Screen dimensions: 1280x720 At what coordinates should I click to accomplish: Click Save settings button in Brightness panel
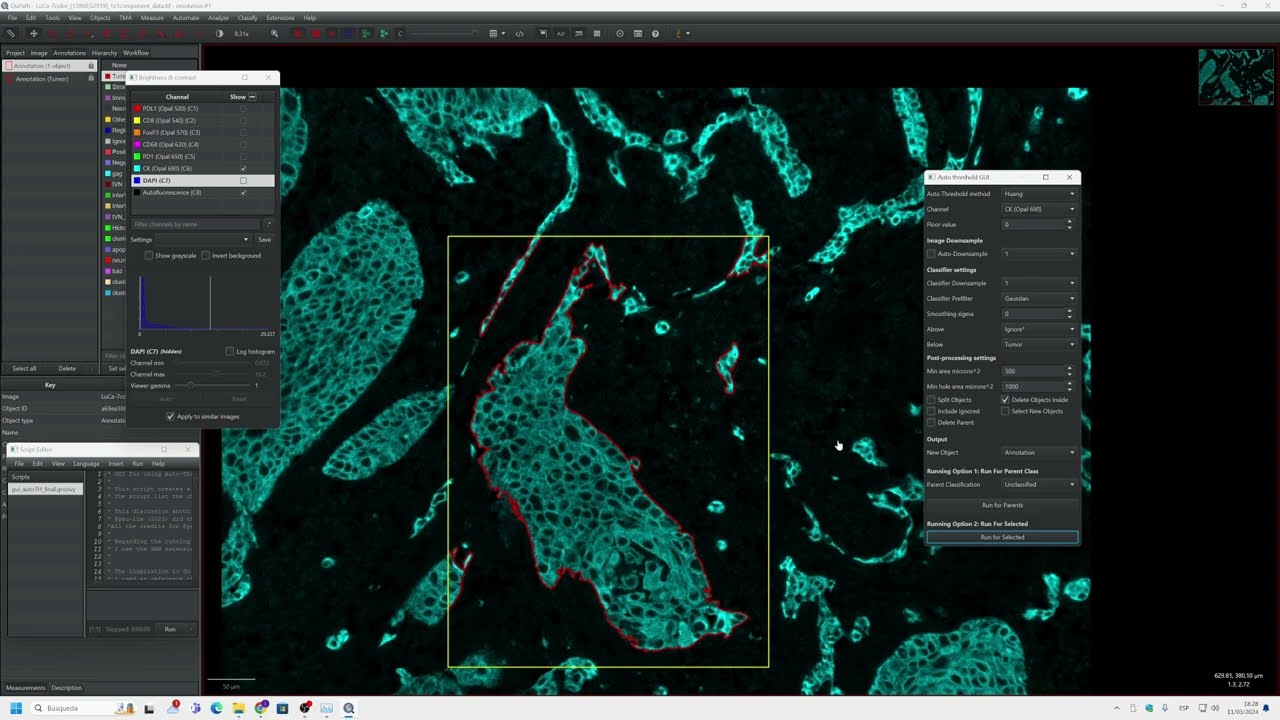click(264, 239)
